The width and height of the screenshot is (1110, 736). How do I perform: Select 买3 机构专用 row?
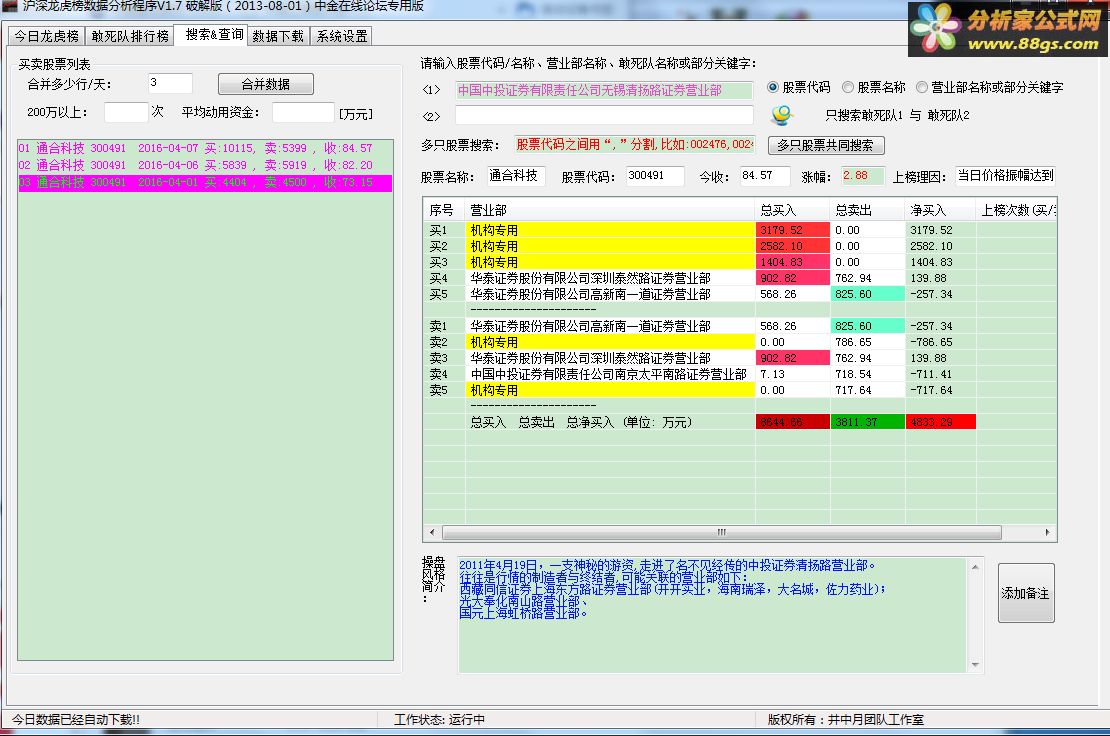click(x=740, y=262)
